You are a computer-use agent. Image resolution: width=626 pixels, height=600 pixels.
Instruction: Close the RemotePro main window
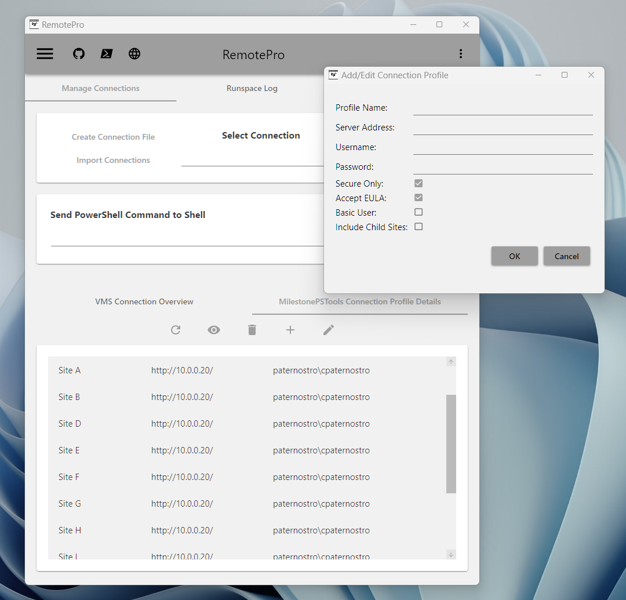tap(466, 24)
